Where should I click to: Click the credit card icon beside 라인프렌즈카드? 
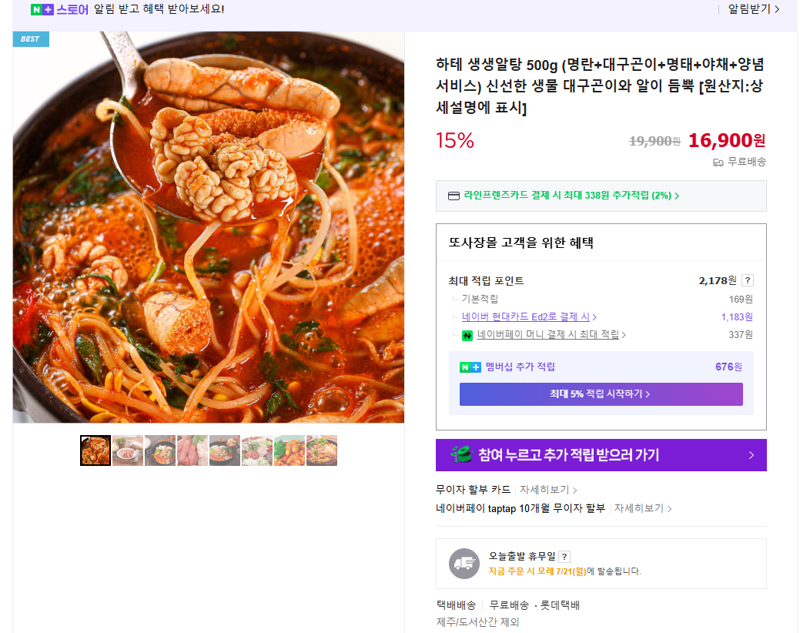point(454,196)
